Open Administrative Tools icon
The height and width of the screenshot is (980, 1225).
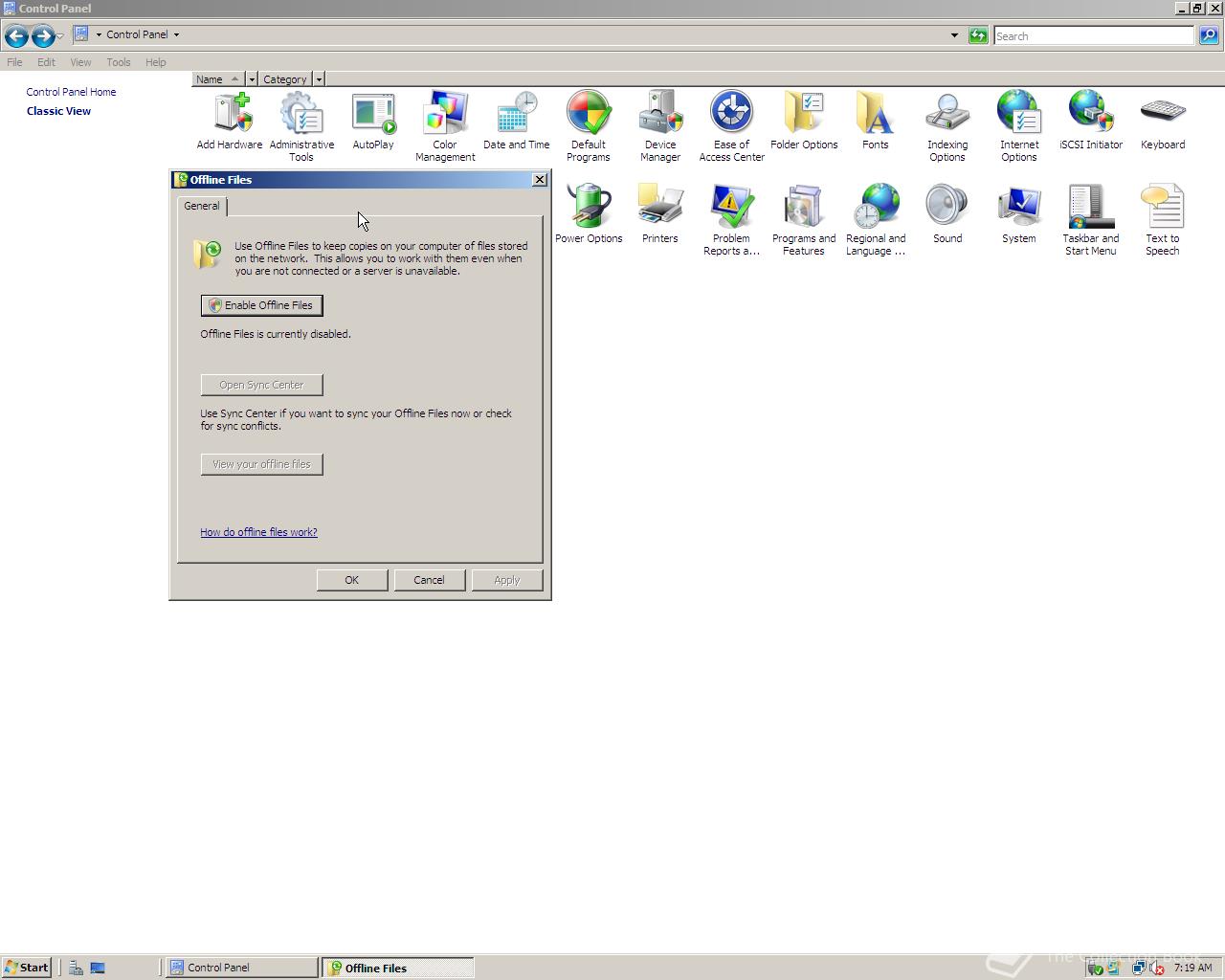point(301,126)
